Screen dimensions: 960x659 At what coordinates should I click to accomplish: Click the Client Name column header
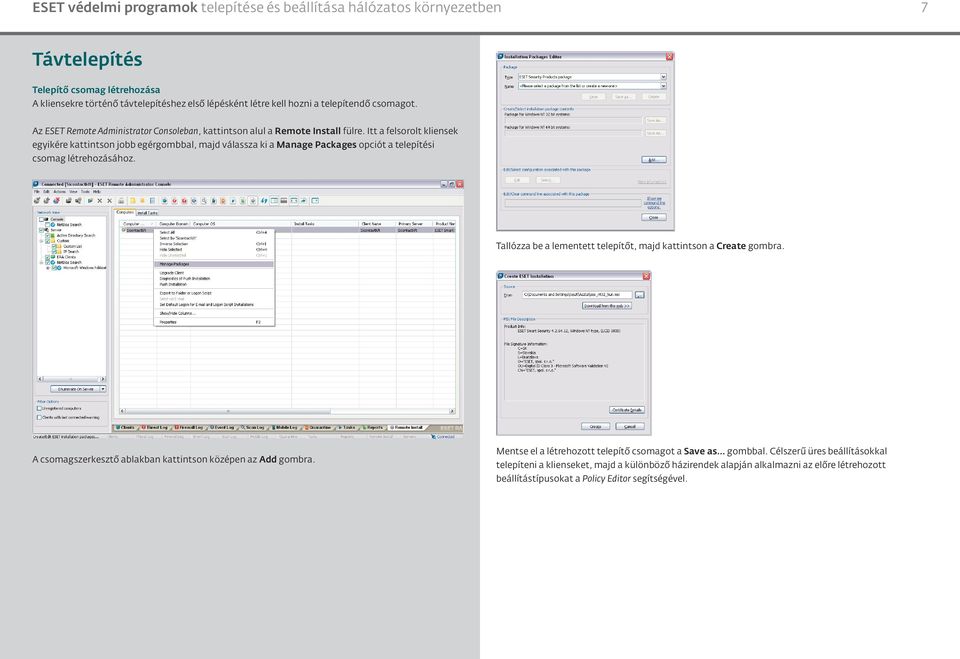point(377,224)
